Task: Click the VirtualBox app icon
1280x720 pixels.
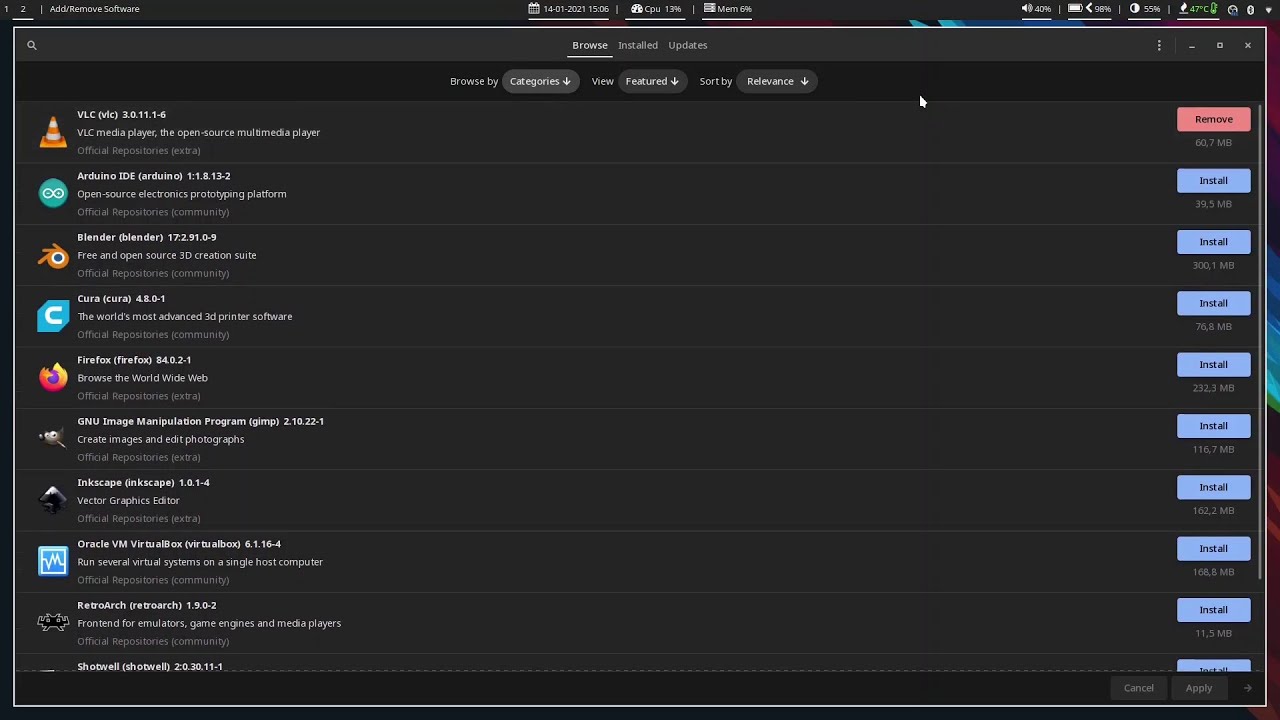Action: 53,561
